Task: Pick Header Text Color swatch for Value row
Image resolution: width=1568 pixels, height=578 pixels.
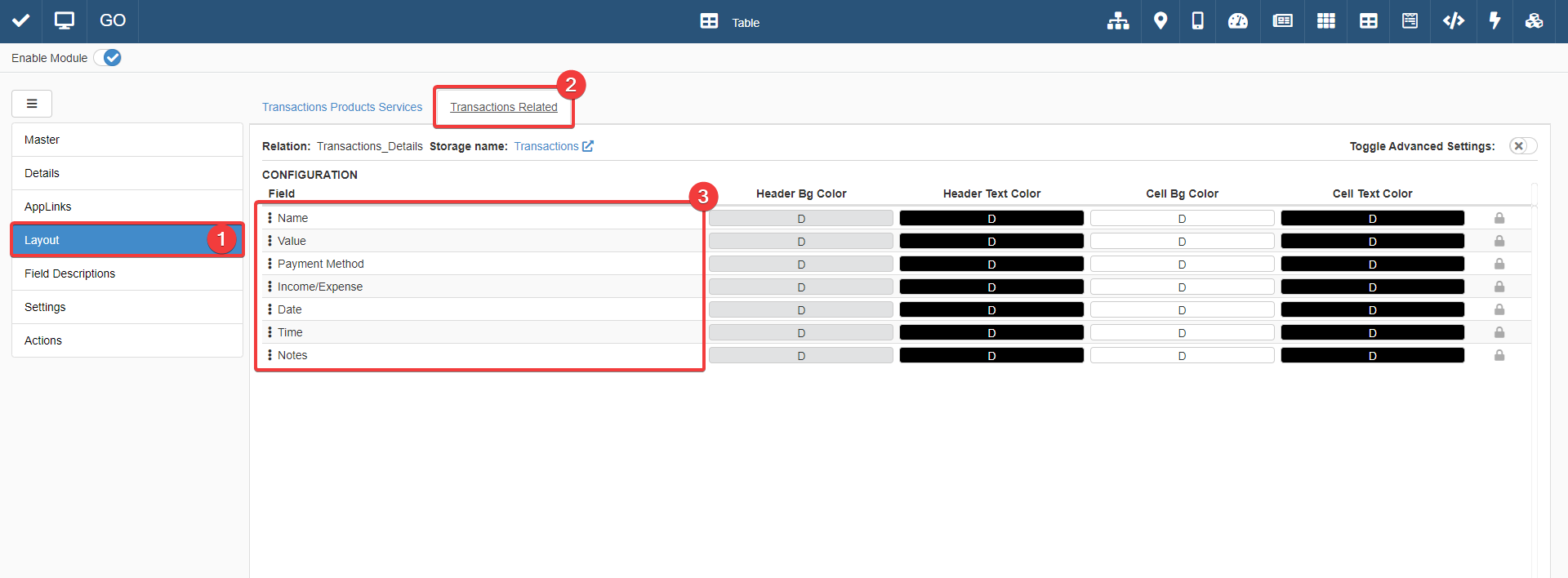Action: (x=991, y=242)
